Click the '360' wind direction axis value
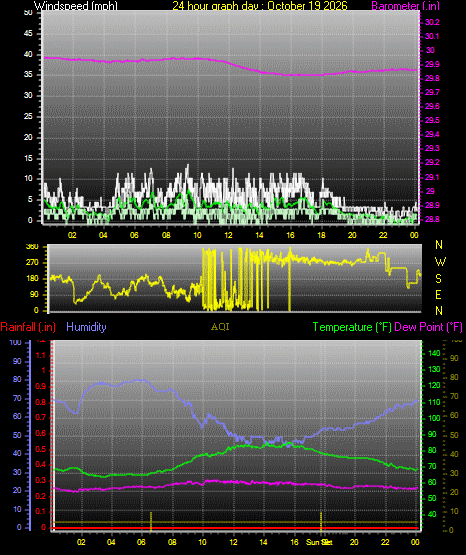 pos(32,247)
